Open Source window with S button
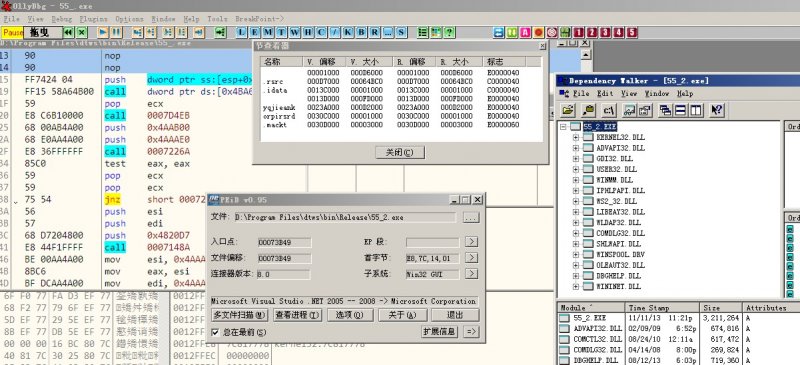 coord(401,33)
